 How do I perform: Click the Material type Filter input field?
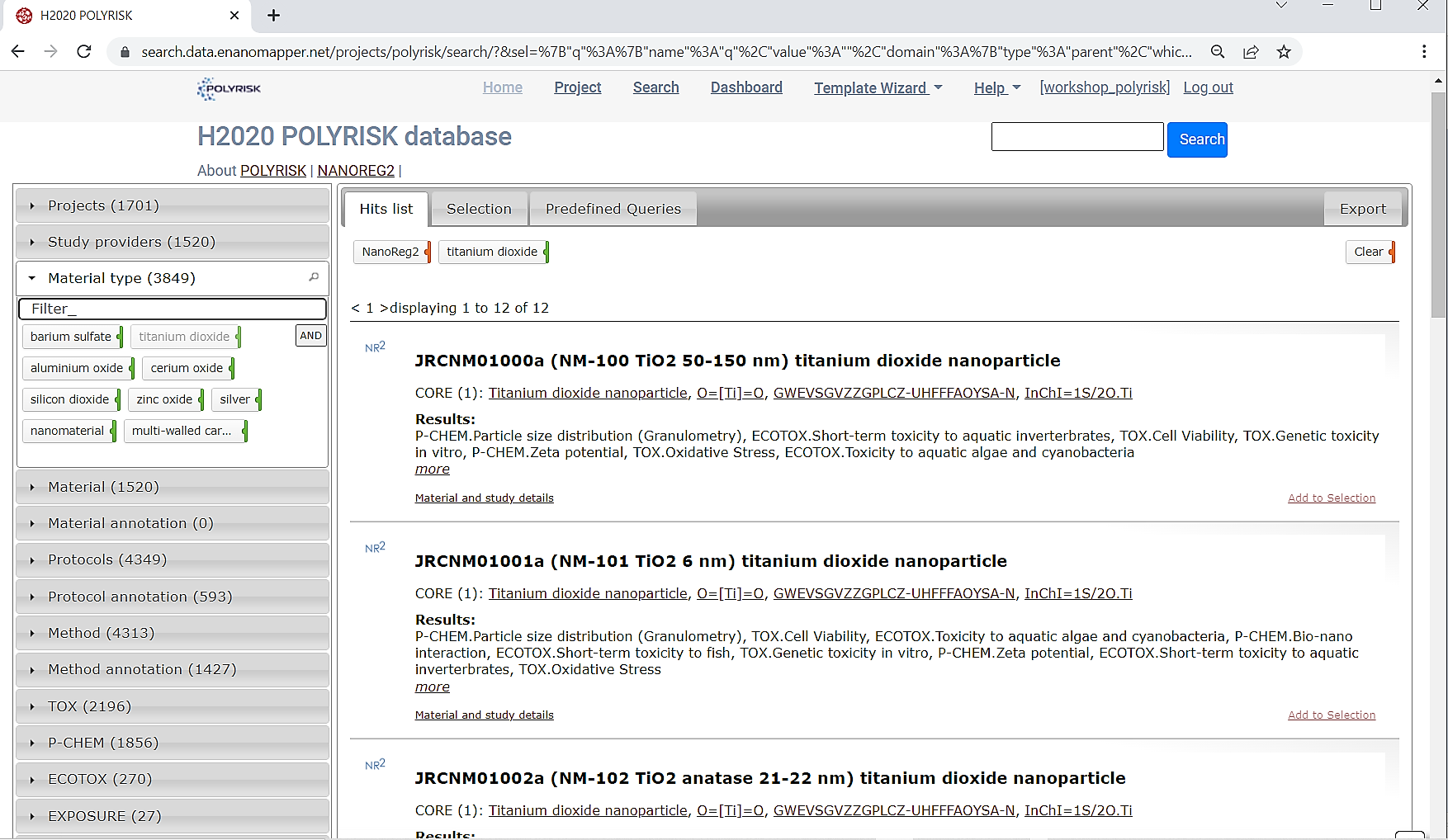[x=173, y=309]
